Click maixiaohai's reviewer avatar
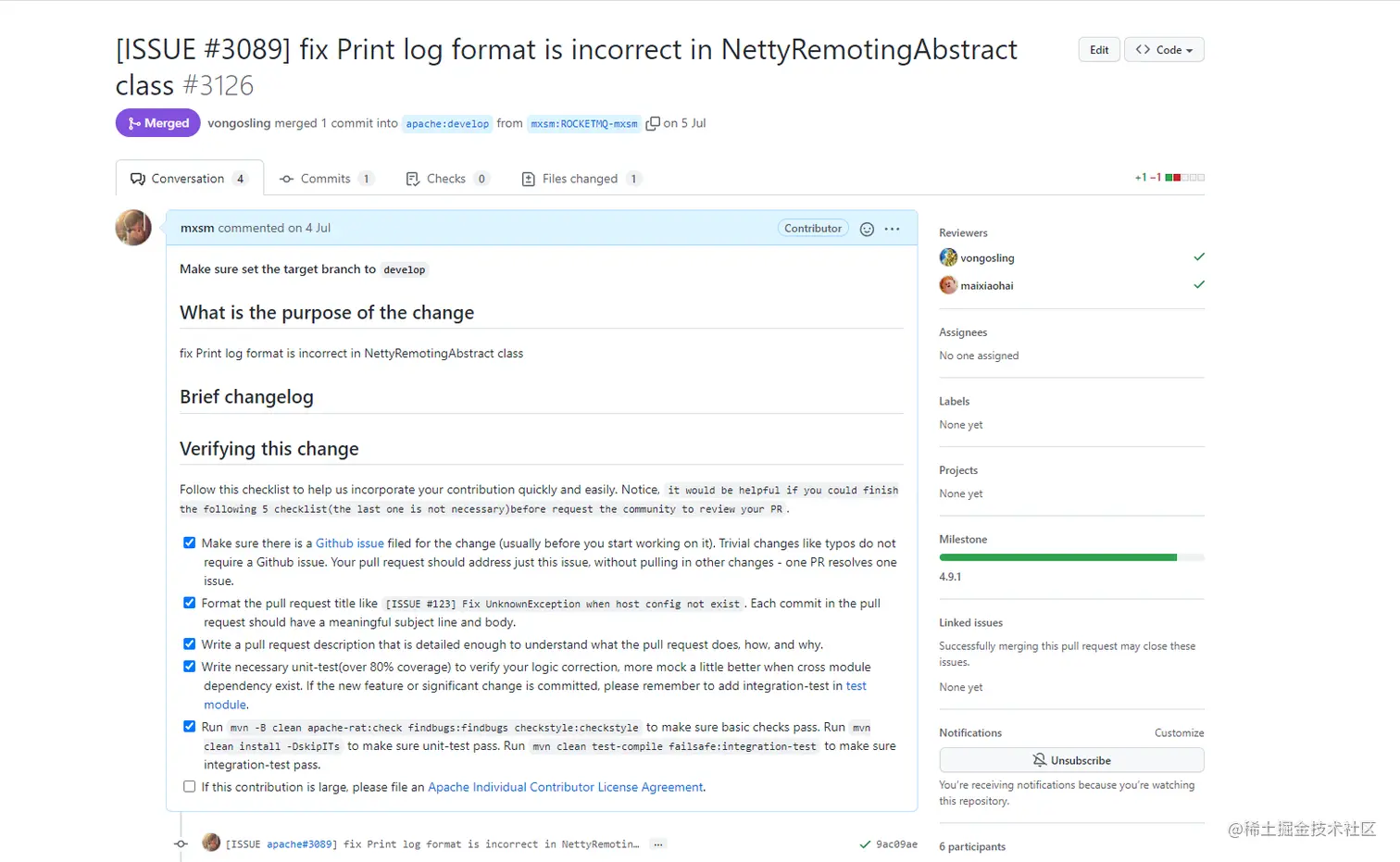This screenshot has width=1400, height=862. click(x=948, y=285)
